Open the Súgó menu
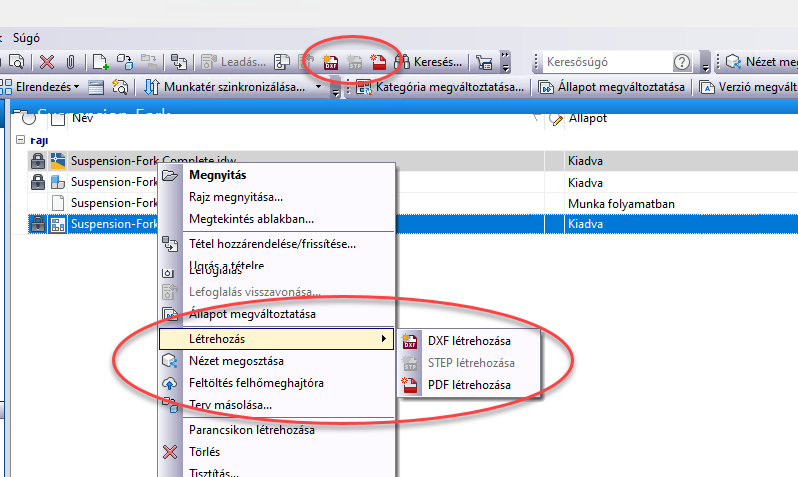Image resolution: width=798 pixels, height=477 pixels. [x=26, y=38]
